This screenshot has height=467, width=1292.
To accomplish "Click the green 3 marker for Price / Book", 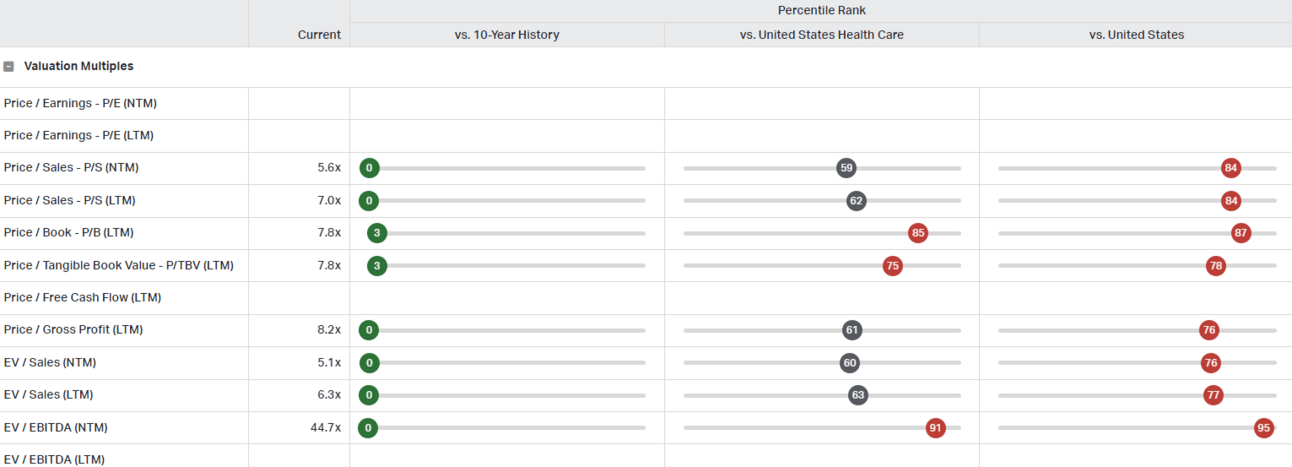I will [x=376, y=233].
